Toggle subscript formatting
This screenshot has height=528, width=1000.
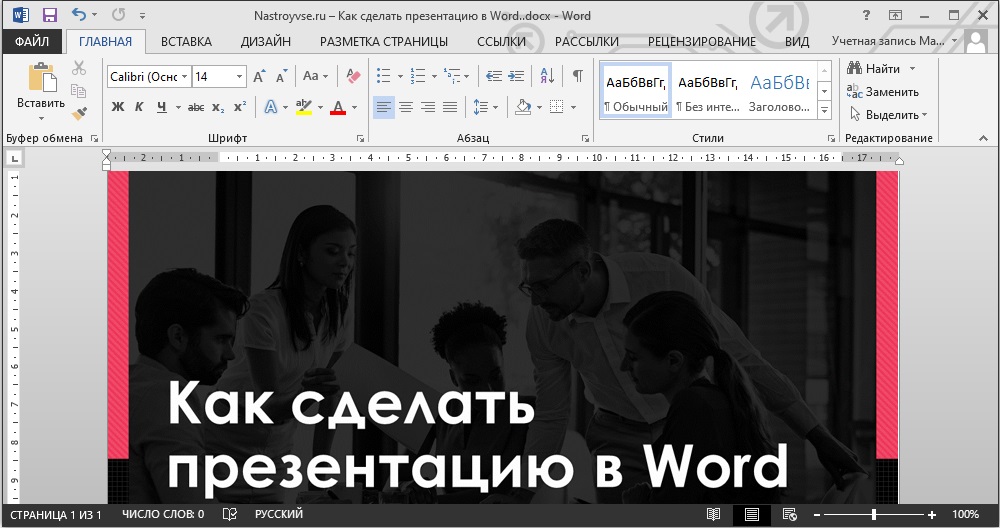(218, 108)
